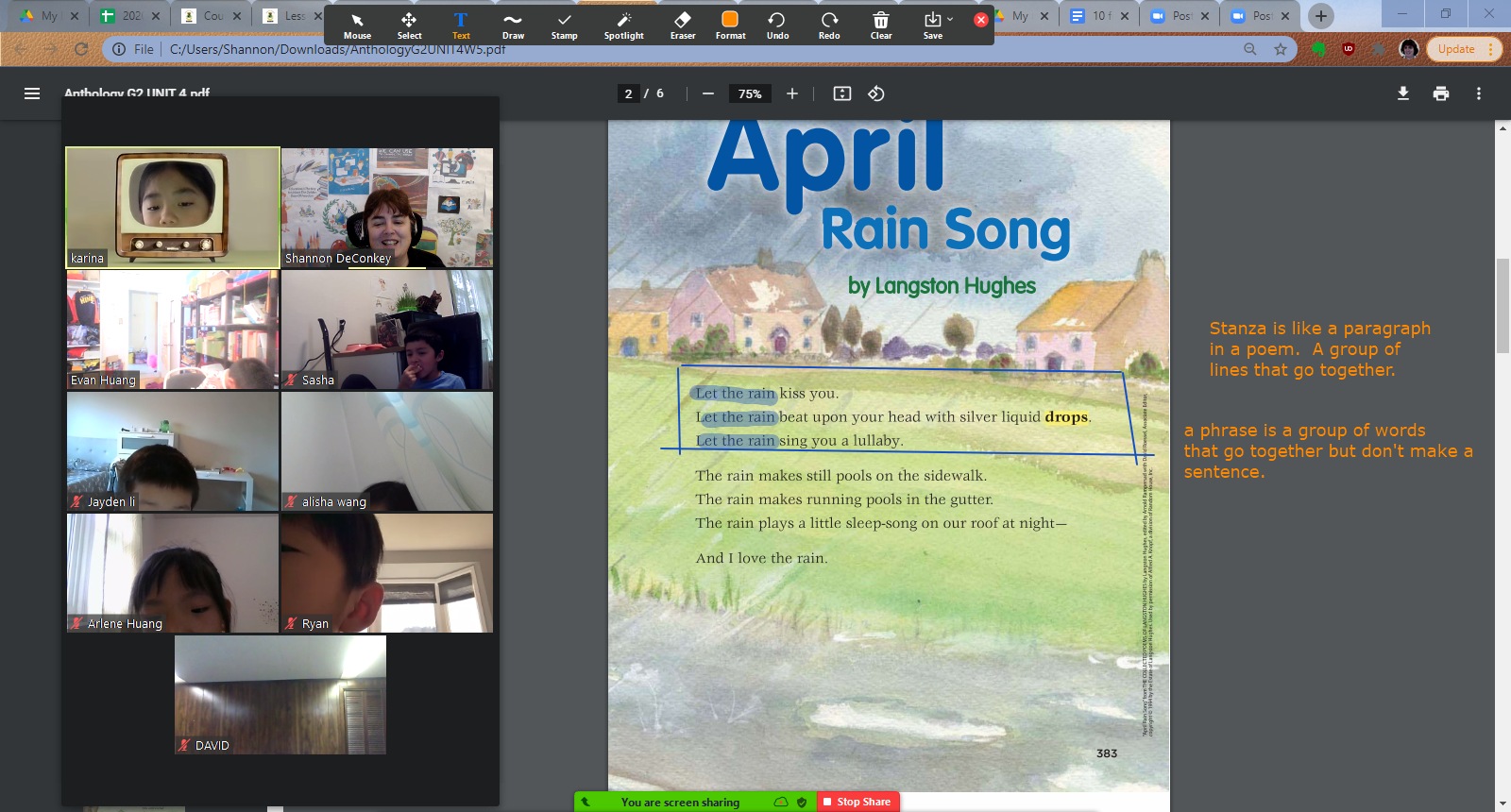Click the cloud recording indicator icon
The width and height of the screenshot is (1511, 812).
[x=781, y=803]
